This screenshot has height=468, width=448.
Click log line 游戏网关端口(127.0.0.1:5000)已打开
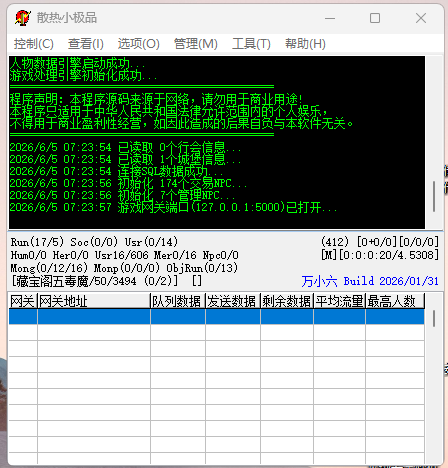(x=173, y=207)
